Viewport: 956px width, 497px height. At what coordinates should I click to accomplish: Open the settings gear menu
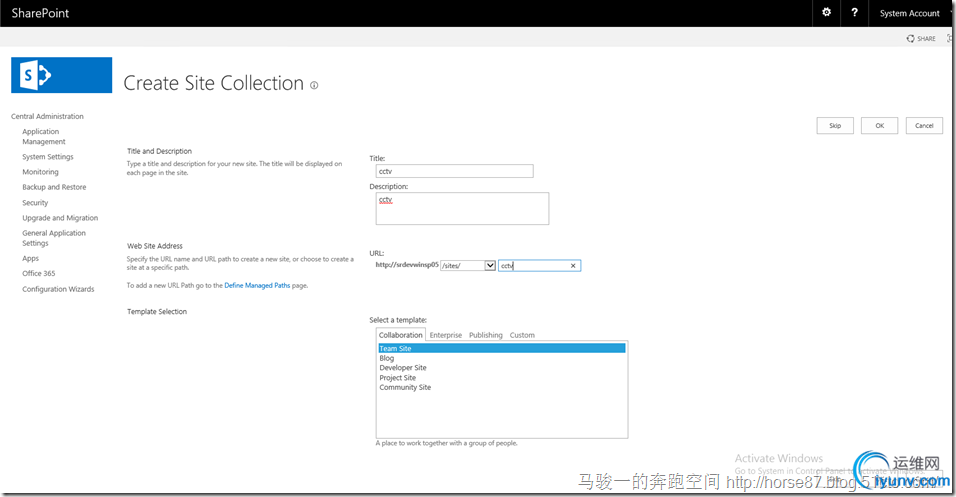[x=826, y=12]
